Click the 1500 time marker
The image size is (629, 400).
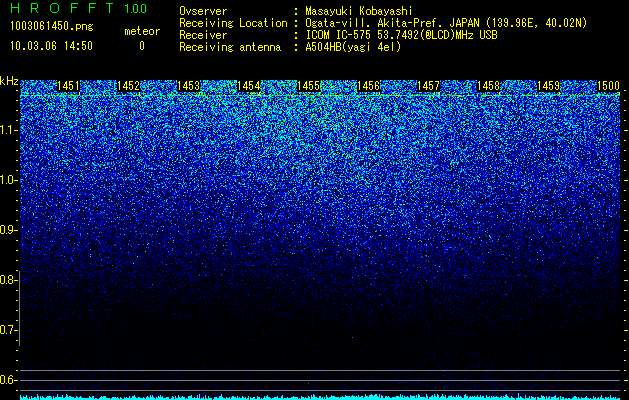point(609,86)
